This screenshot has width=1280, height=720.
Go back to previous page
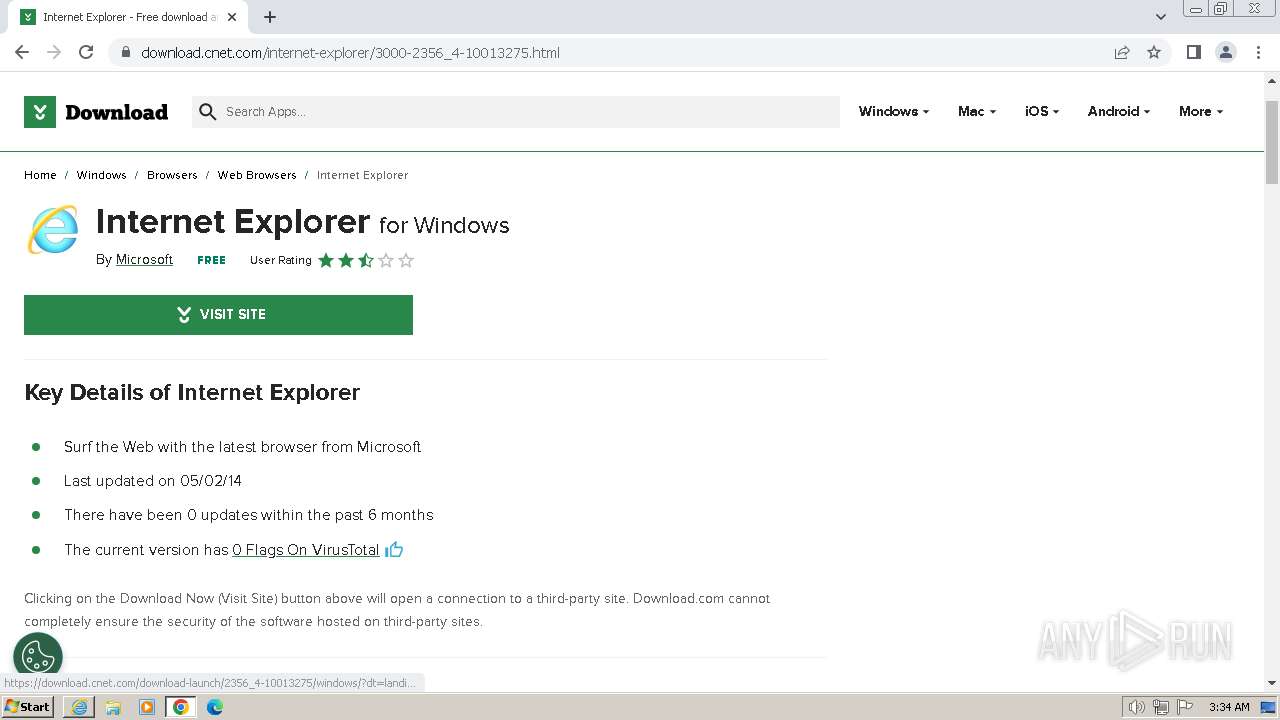[22, 52]
